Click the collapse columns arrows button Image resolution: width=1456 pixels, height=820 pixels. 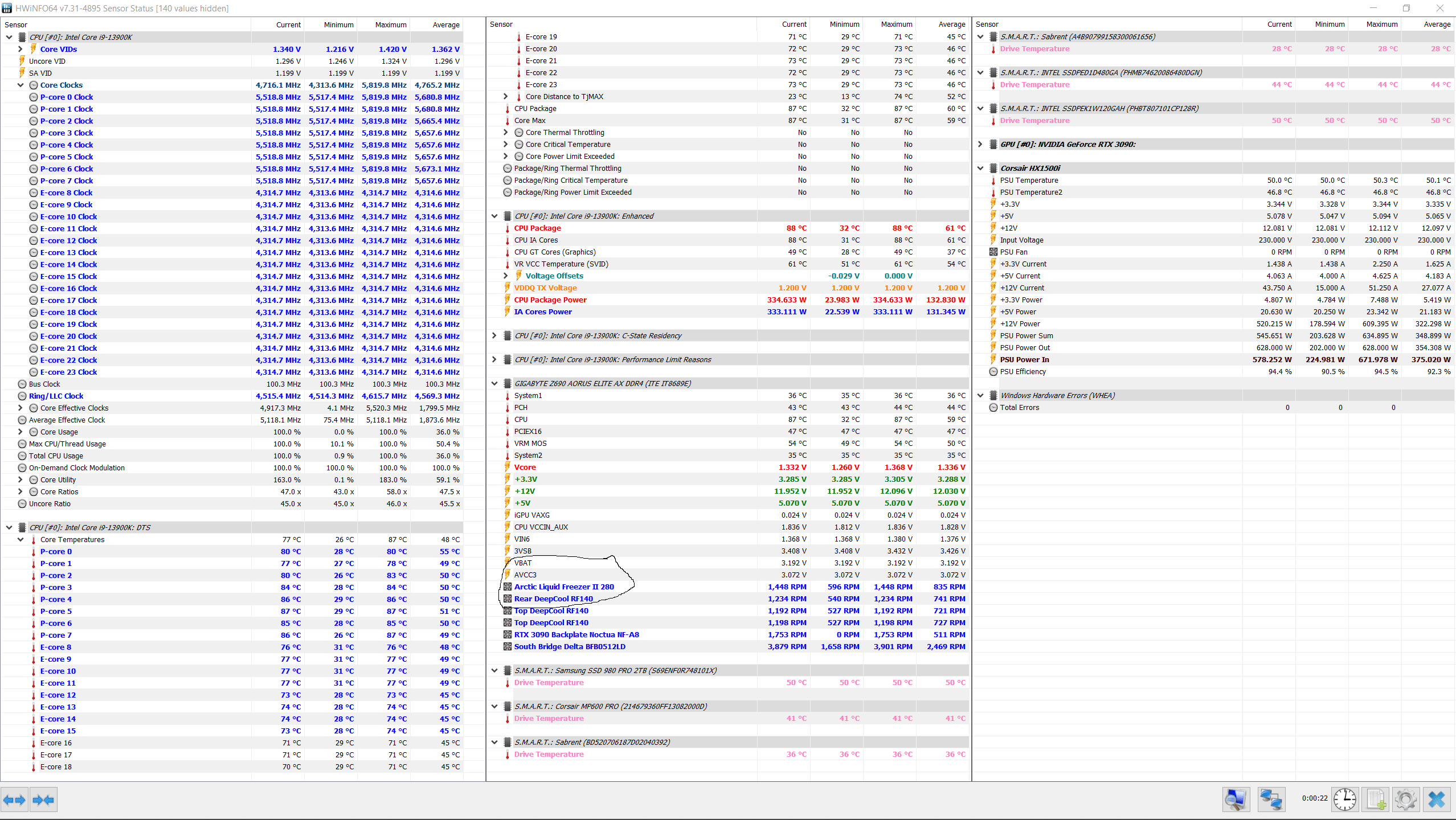coord(43,800)
